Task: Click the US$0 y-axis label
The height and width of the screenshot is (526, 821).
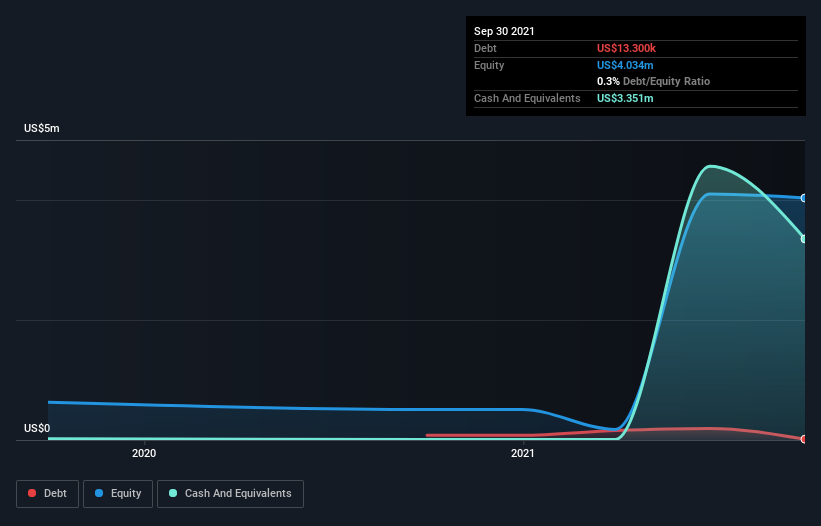Action: click(x=37, y=428)
